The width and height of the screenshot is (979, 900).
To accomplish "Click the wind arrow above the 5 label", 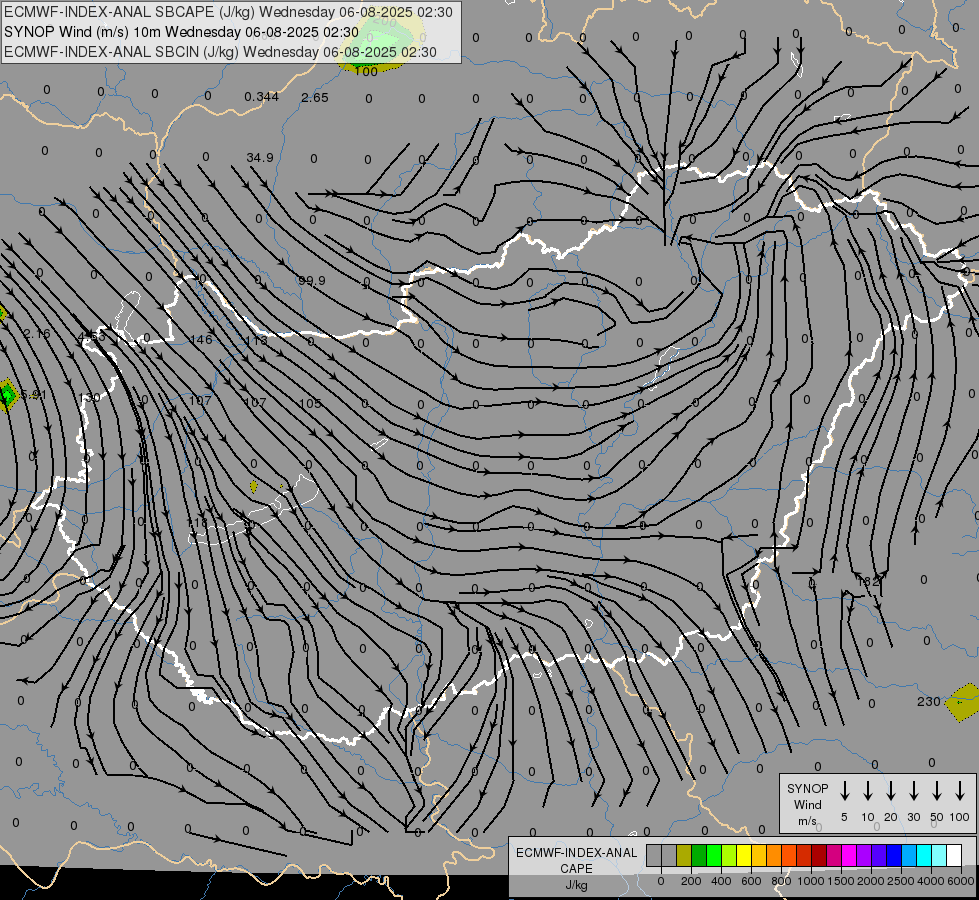I will click(845, 791).
